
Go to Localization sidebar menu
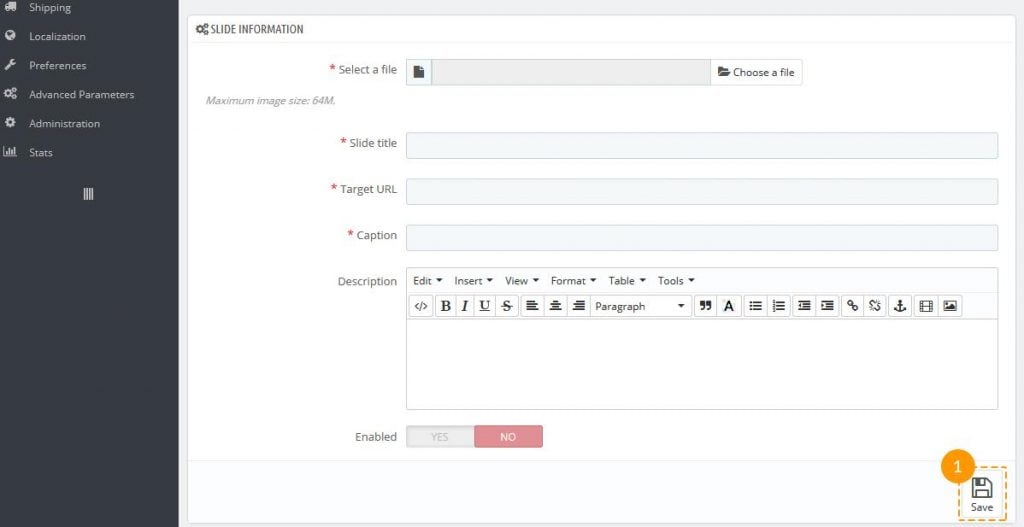pos(57,36)
